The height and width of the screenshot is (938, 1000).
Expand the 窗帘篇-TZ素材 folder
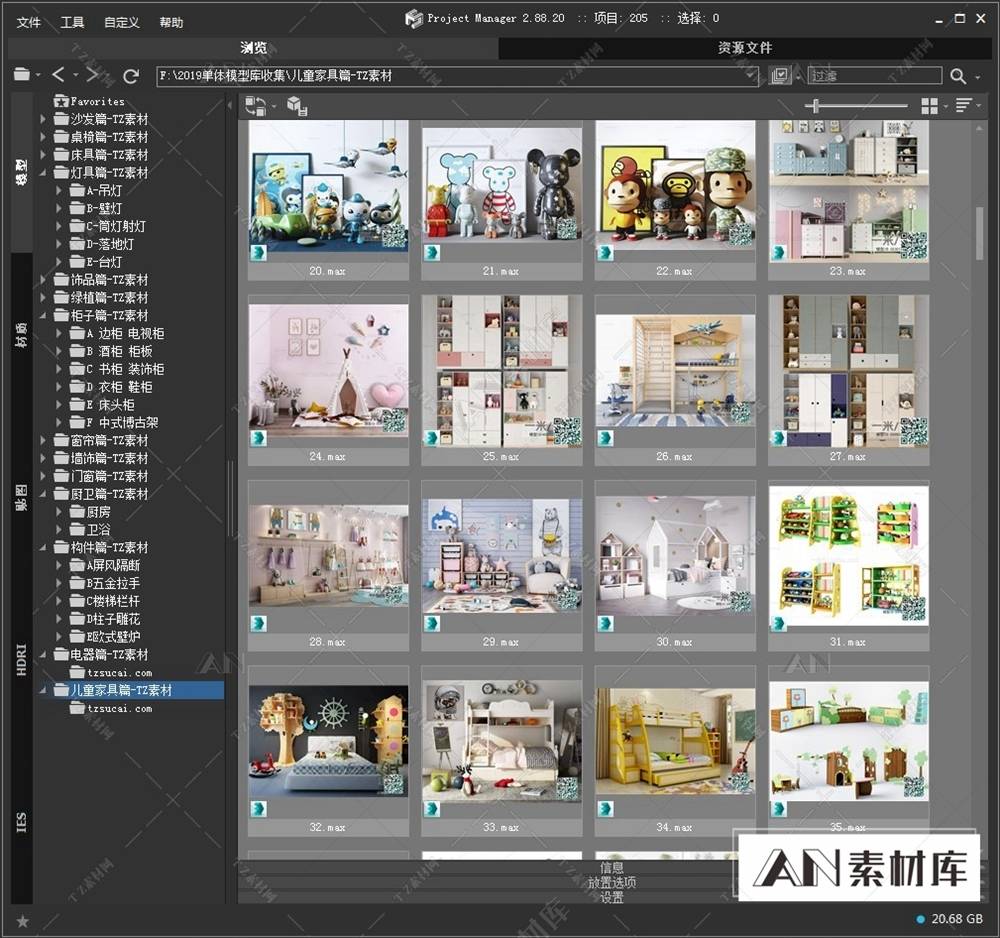tap(43, 440)
